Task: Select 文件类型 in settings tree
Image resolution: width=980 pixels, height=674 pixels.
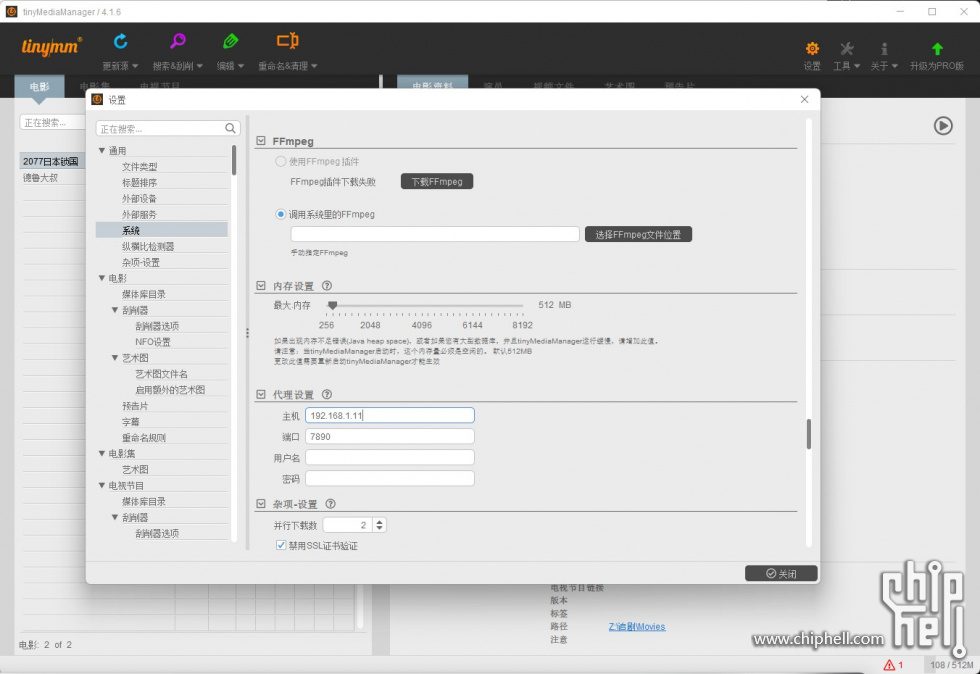Action: click(139, 167)
